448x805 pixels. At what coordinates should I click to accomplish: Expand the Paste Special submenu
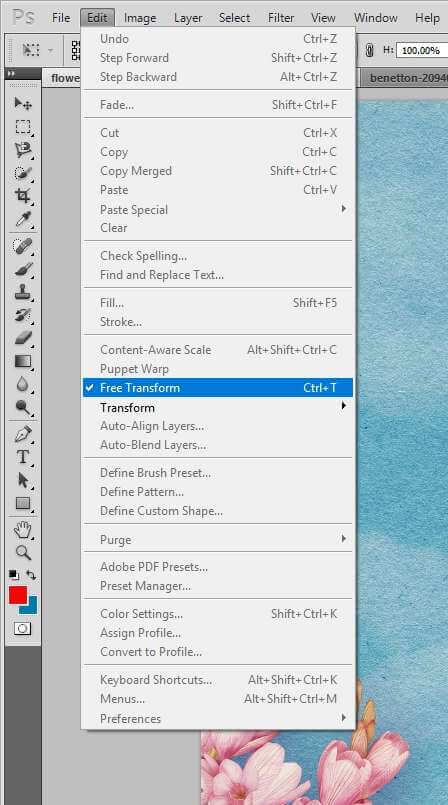tap(218, 209)
